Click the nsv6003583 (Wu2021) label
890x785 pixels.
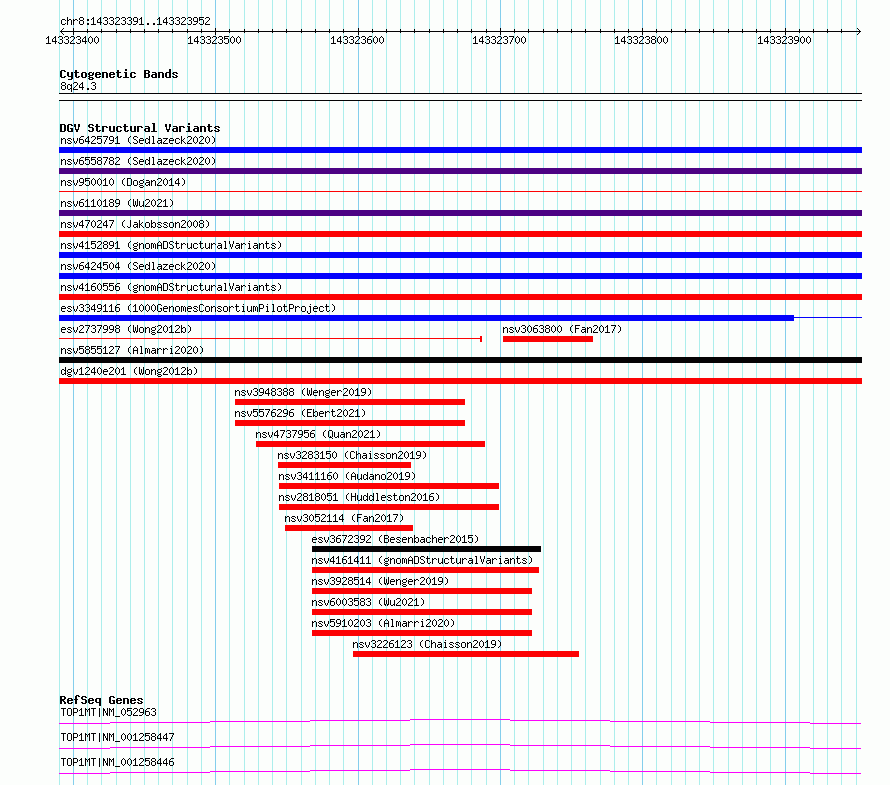(x=368, y=602)
